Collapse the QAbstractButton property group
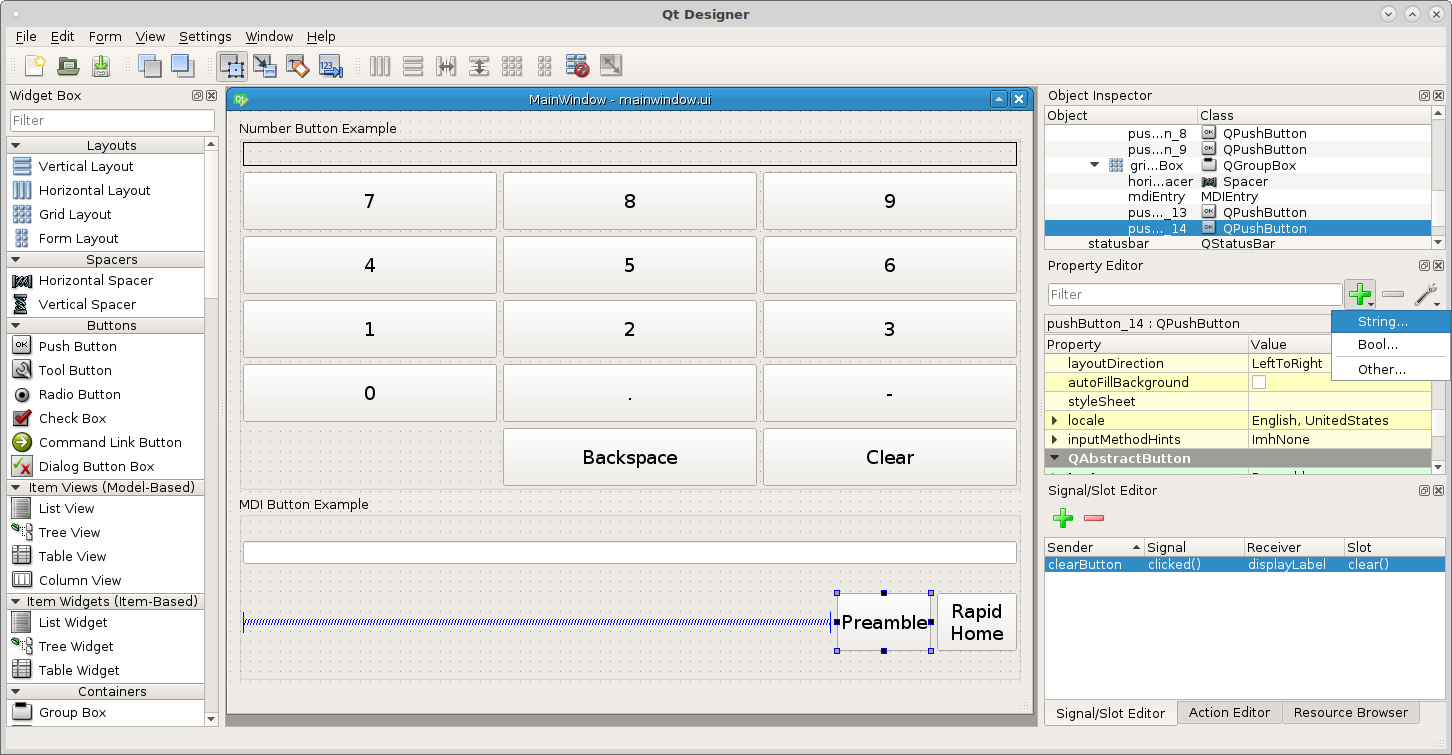Viewport: 1452px width, 755px height. (1054, 459)
